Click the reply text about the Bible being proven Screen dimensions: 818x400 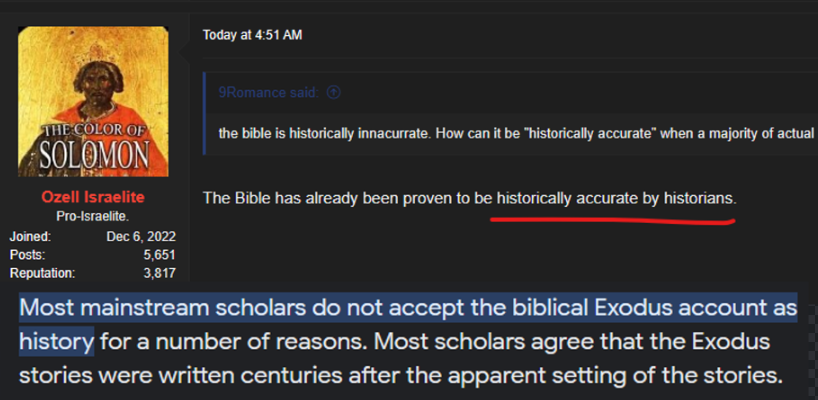pyautogui.click(x=470, y=198)
